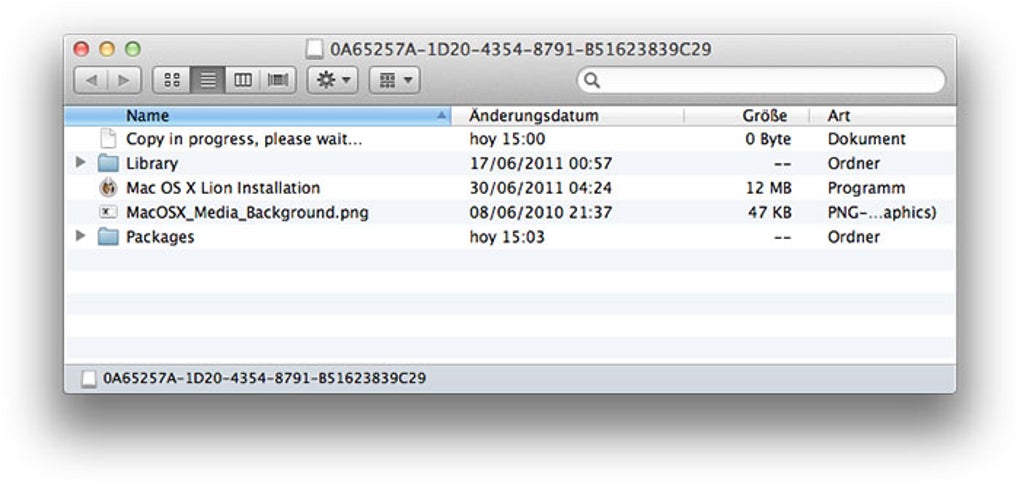Toggle the Name column sort direction arrow
This screenshot has height=485, width=1020.
(442, 116)
